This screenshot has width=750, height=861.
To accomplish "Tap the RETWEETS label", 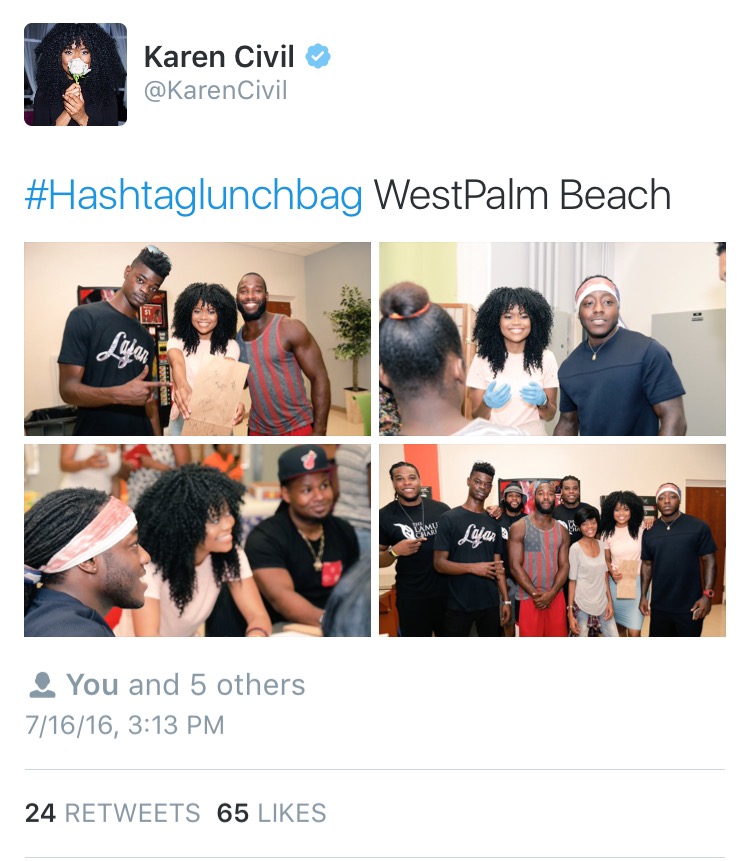I will coord(132,813).
